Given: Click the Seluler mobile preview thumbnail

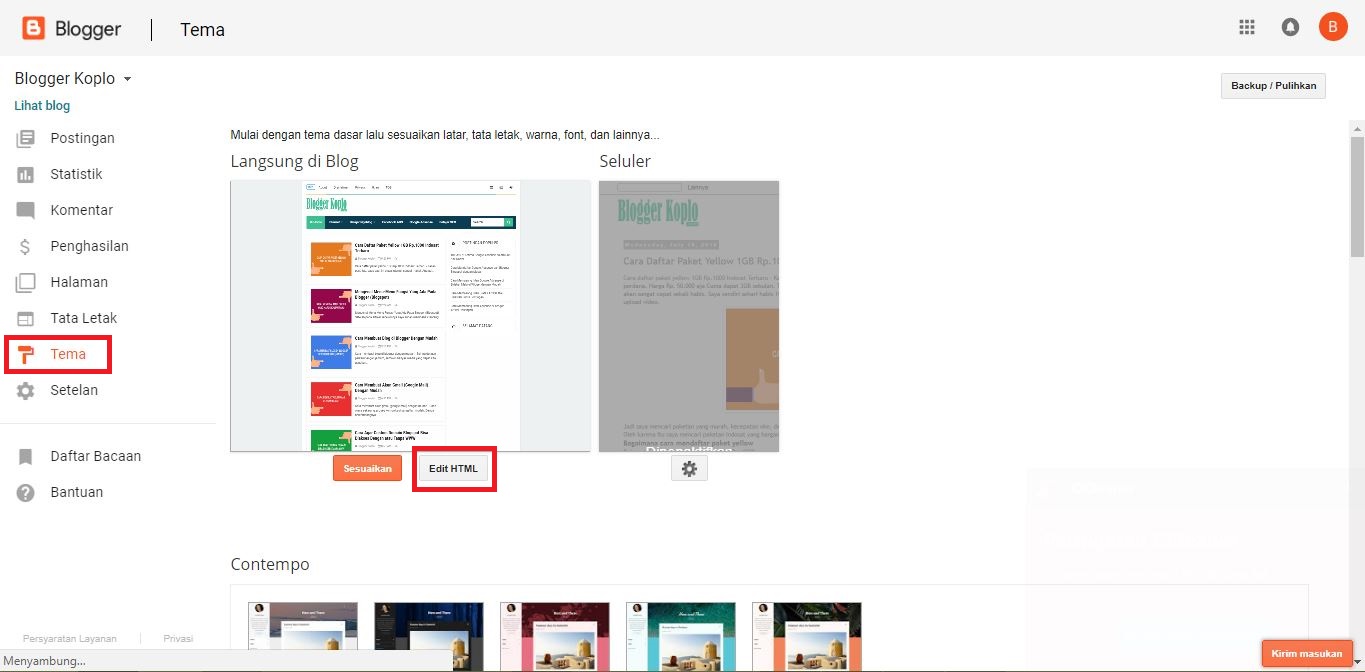Looking at the screenshot, I should (689, 316).
